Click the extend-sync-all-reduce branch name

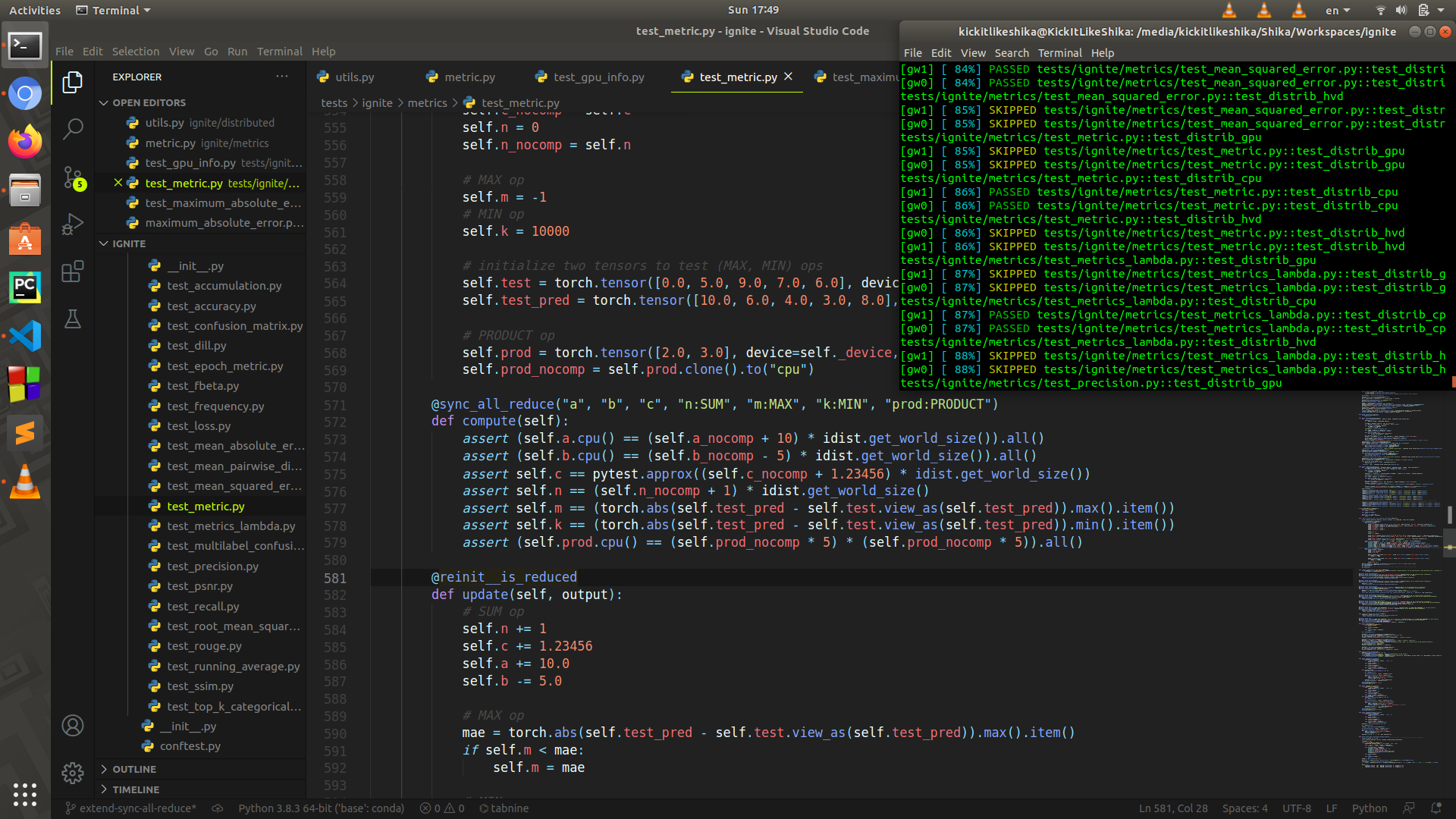pyautogui.click(x=136, y=808)
